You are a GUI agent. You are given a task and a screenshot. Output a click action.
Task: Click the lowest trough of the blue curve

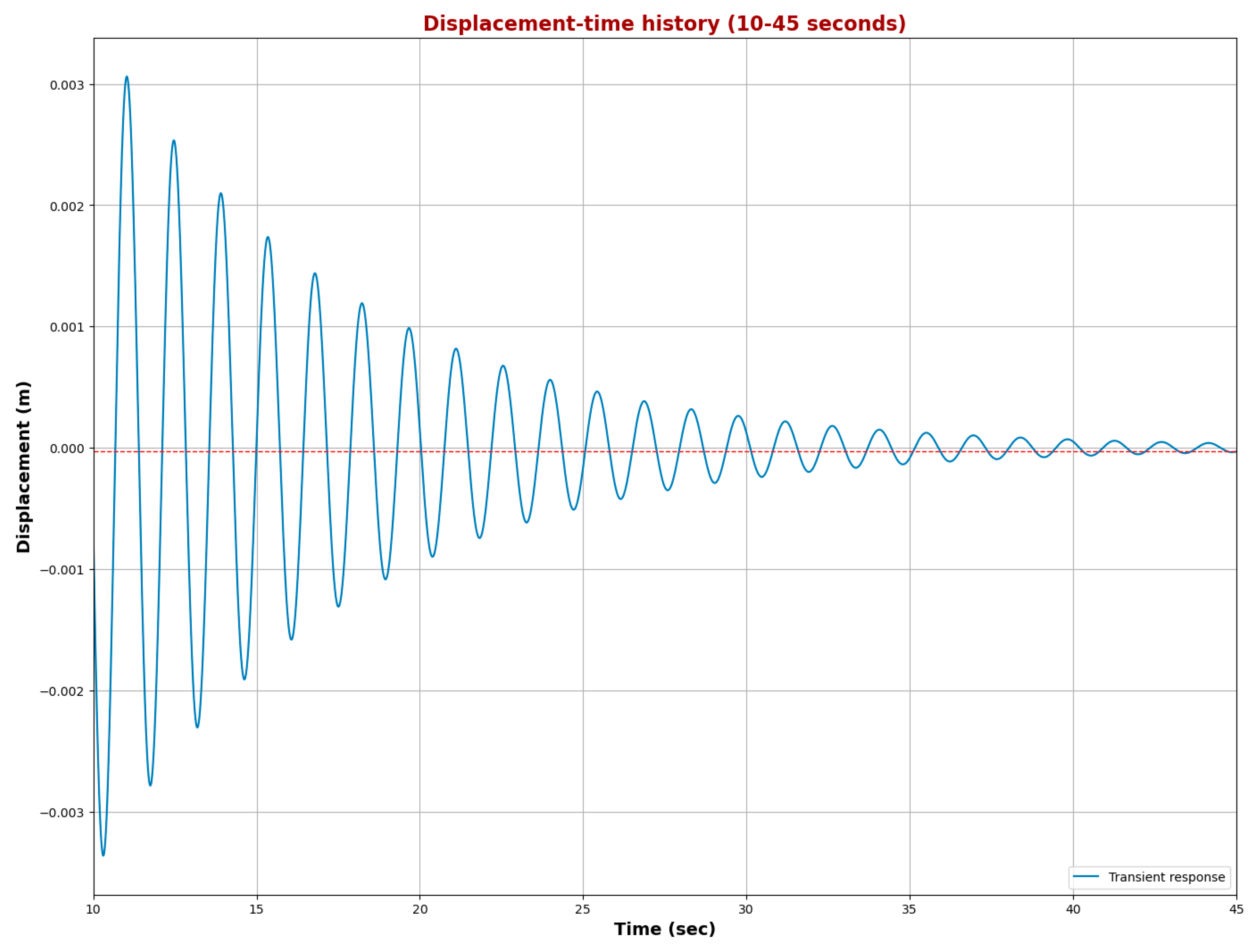[103, 855]
